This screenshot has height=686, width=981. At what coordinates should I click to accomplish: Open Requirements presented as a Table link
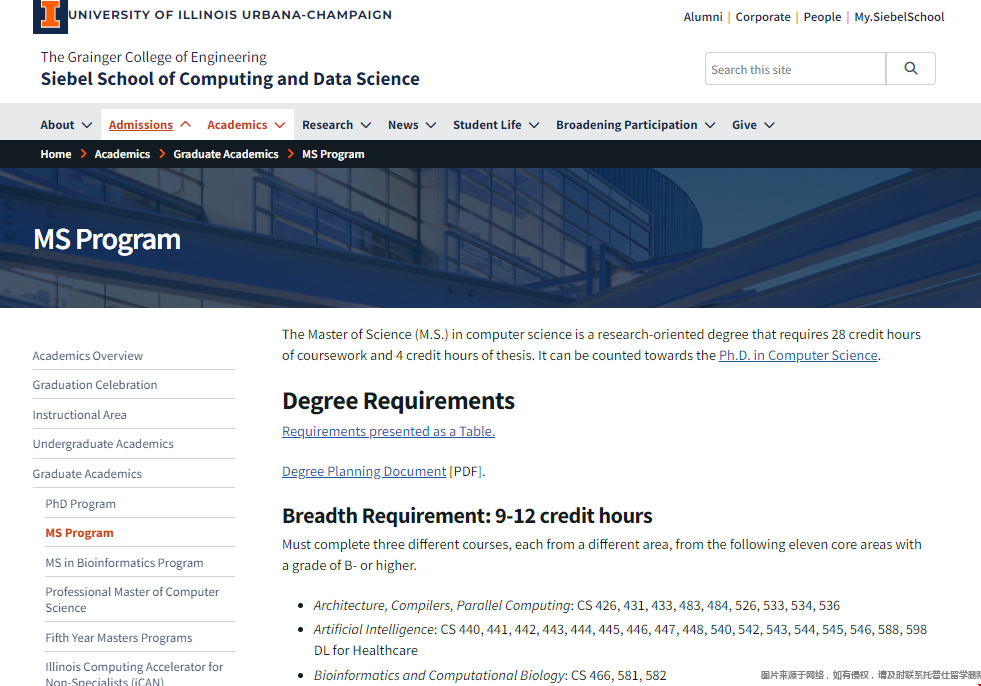pos(388,431)
